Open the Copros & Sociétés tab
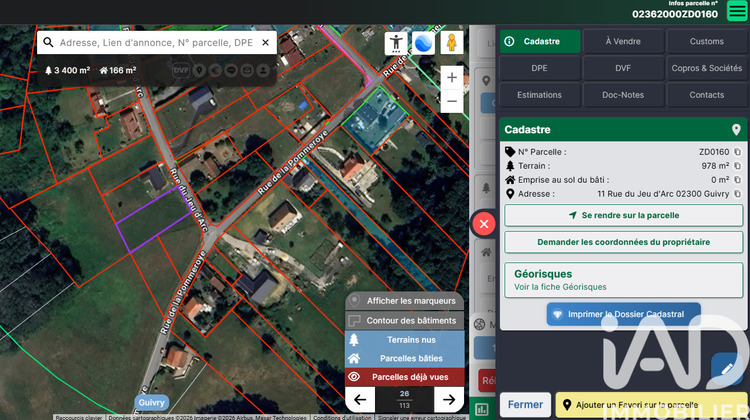 click(x=706, y=68)
